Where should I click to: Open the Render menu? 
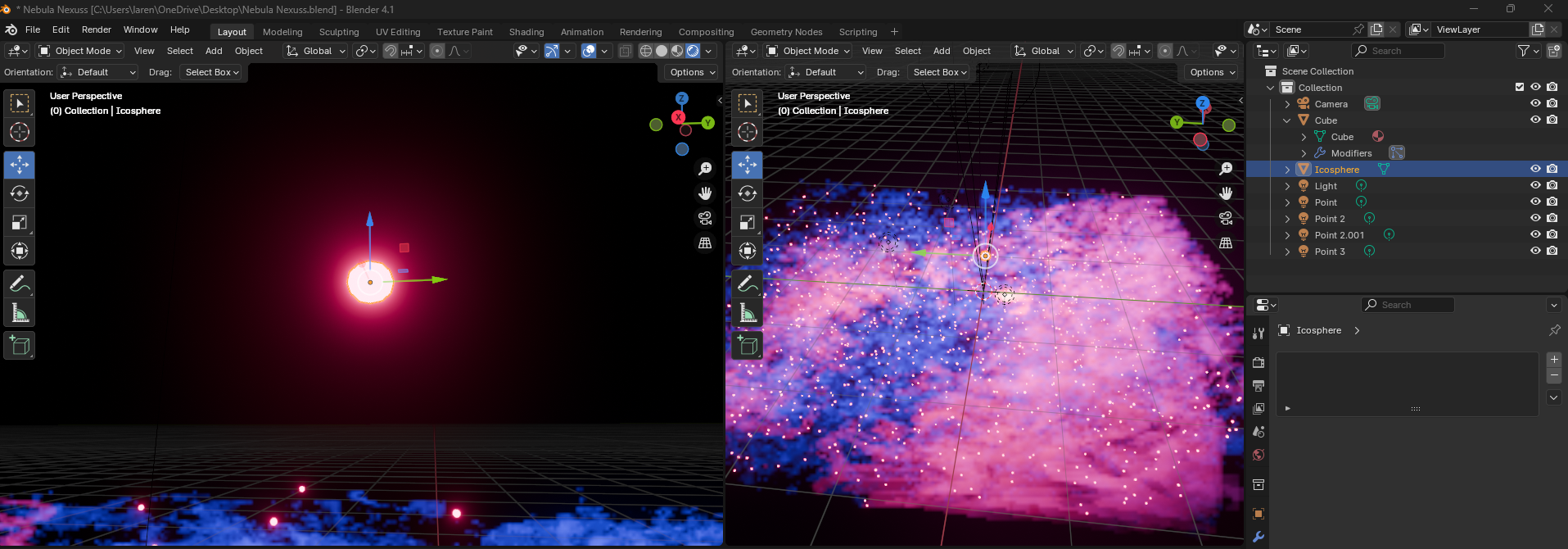(x=96, y=29)
